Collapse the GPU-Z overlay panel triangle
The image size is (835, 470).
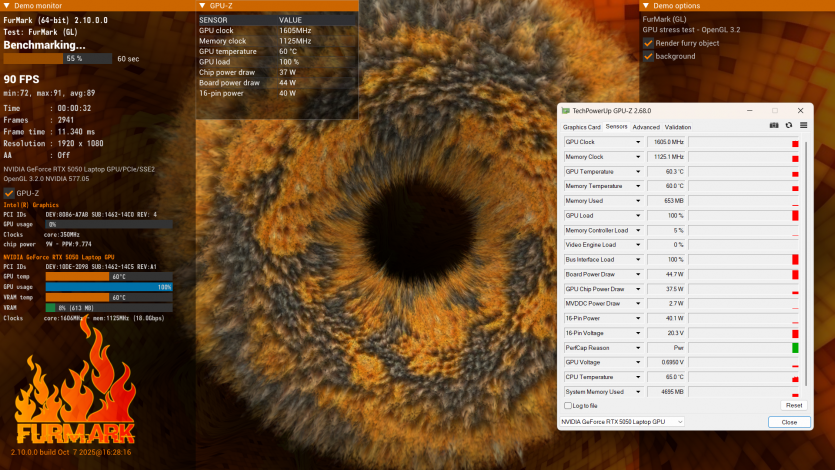[x=201, y=6]
